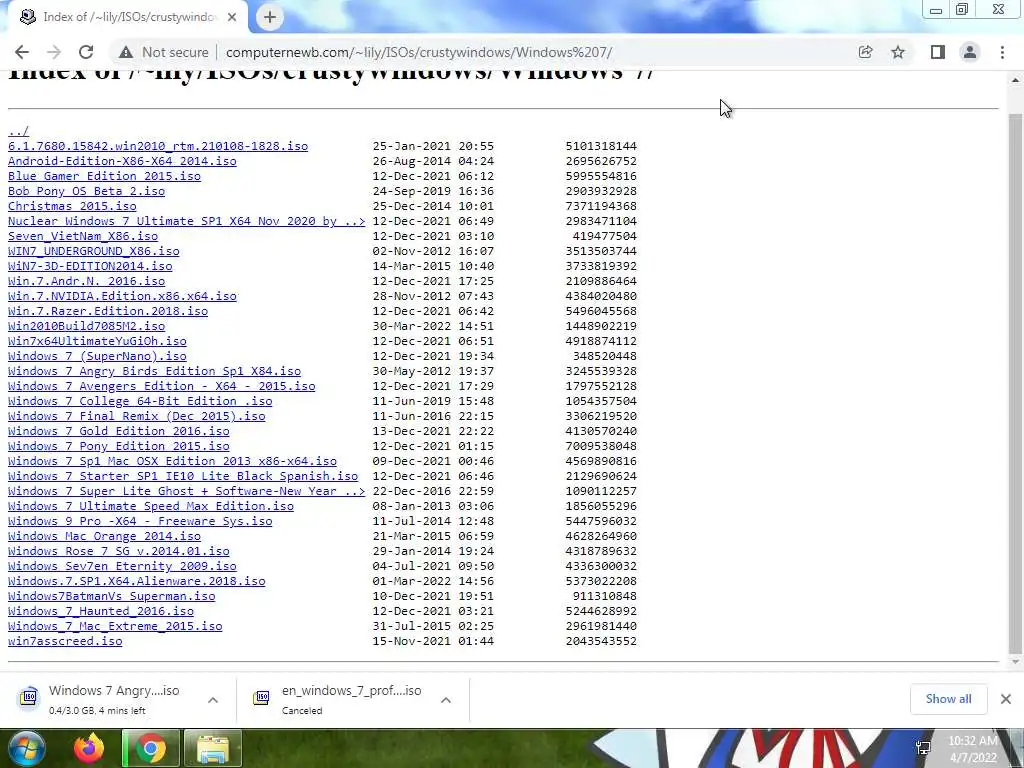
Task: Open Windows Mac Orange 2014.iso link
Action: (104, 537)
